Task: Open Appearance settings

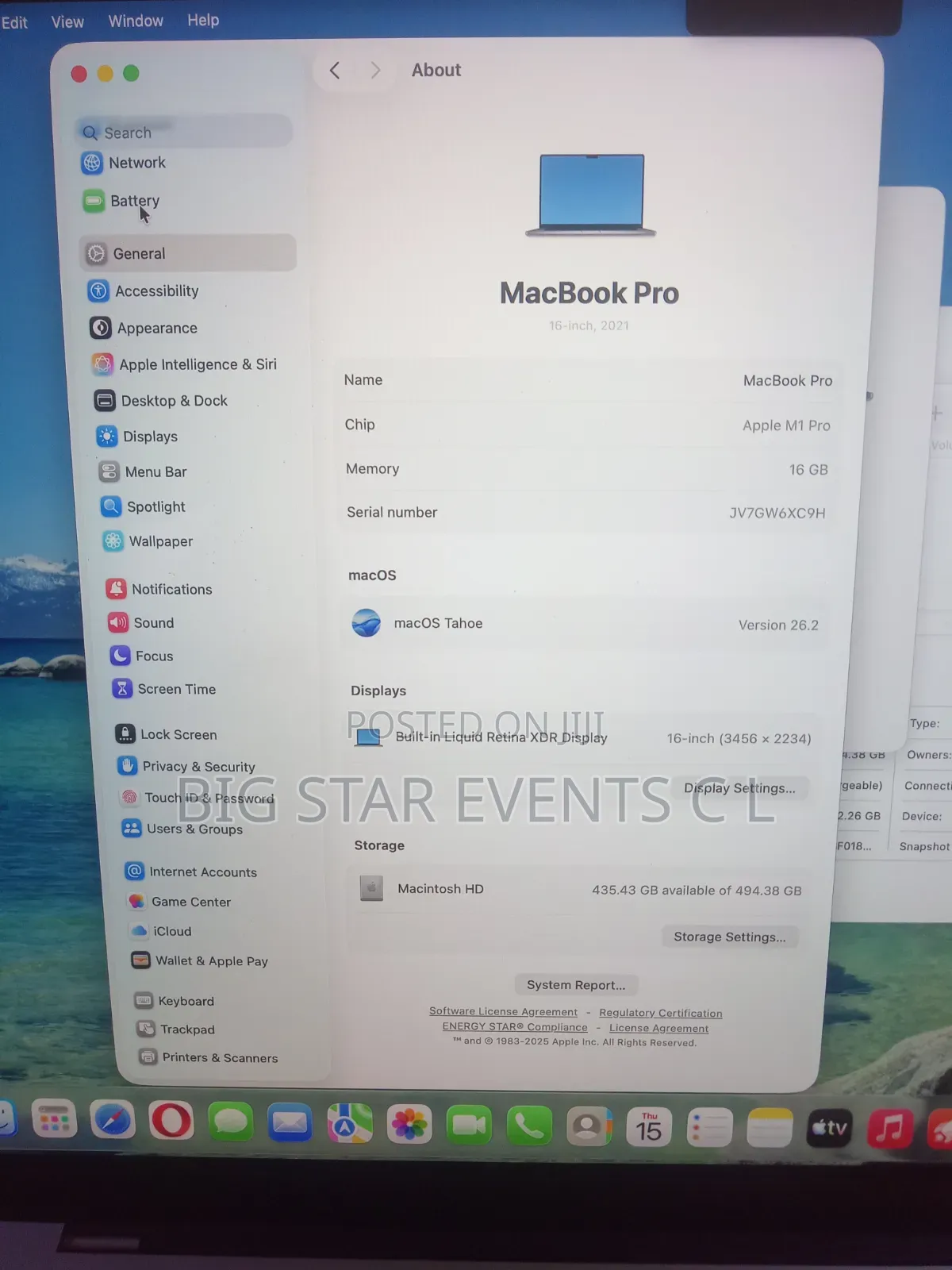Action: [x=144, y=328]
